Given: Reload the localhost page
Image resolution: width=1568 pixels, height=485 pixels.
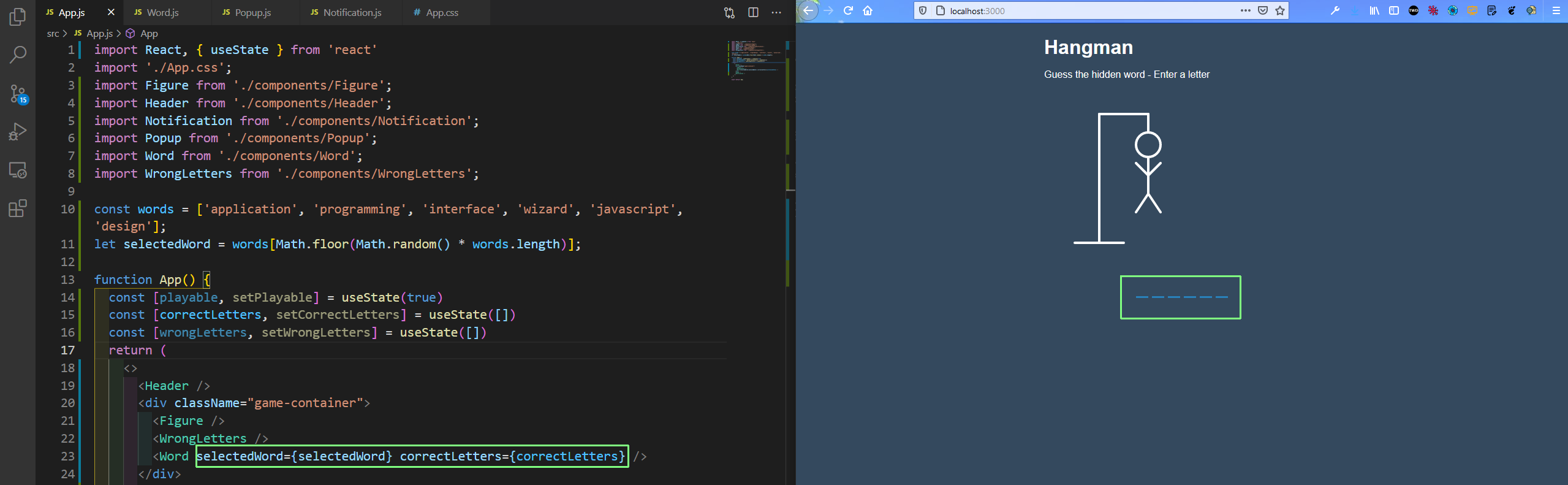Looking at the screenshot, I should coord(849,10).
